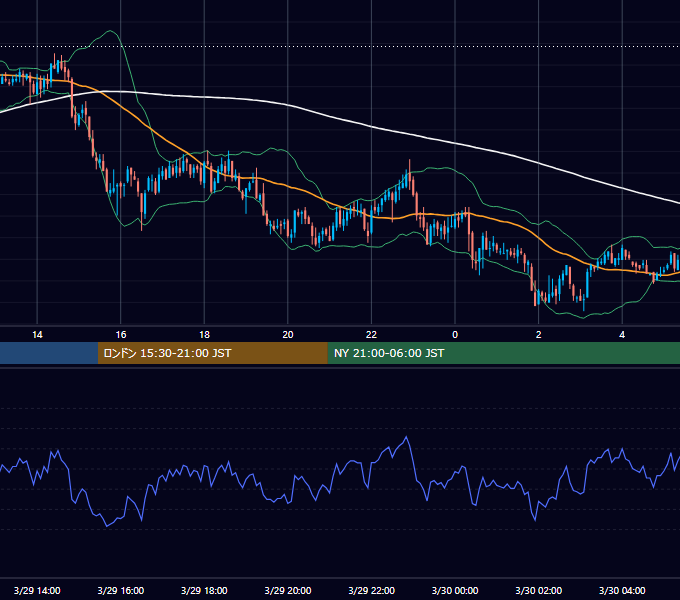The image size is (680, 600).
Task: Click the 3/29 18:00 time label
Action: [204, 590]
